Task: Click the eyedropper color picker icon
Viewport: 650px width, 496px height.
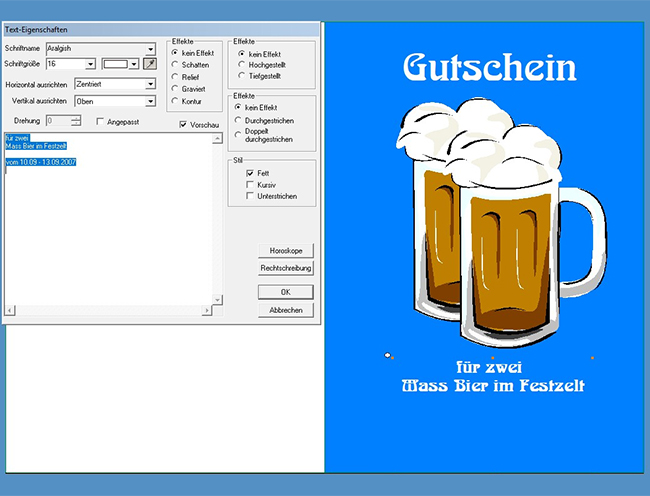Action: pos(150,64)
